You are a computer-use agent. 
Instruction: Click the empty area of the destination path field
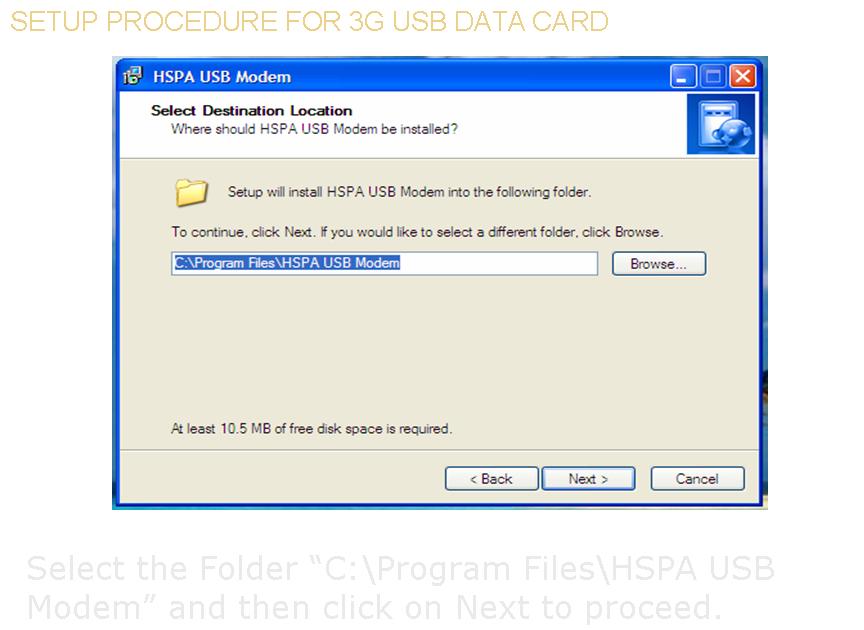coord(499,263)
